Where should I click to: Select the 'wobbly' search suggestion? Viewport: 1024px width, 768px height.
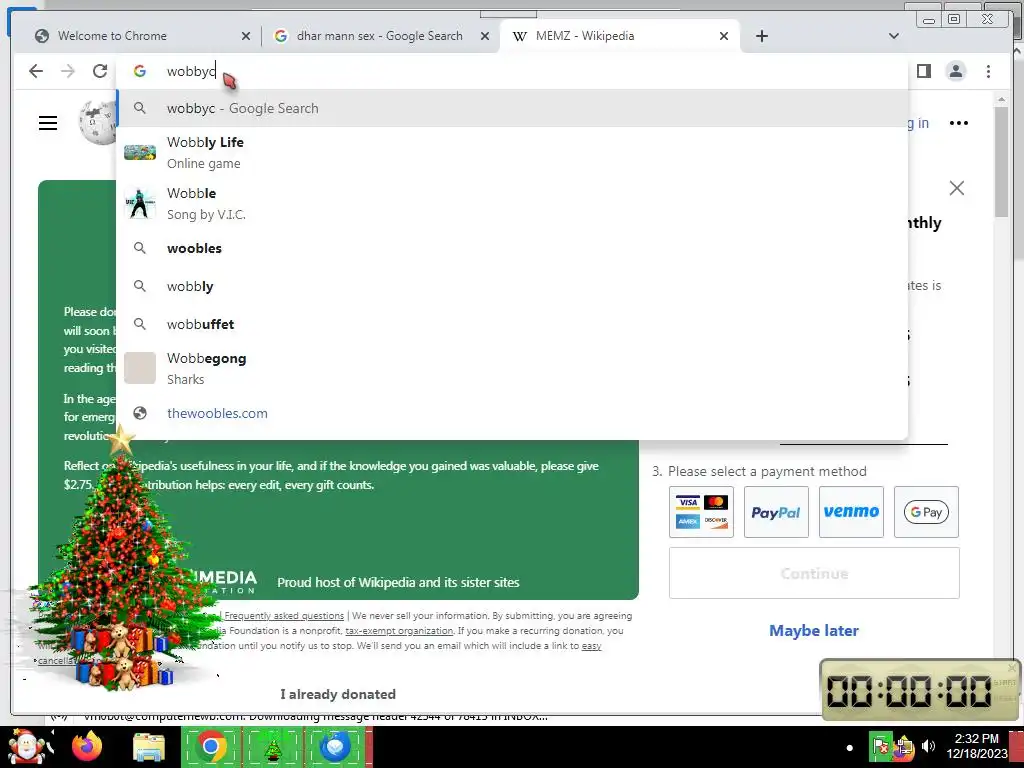pos(512,286)
